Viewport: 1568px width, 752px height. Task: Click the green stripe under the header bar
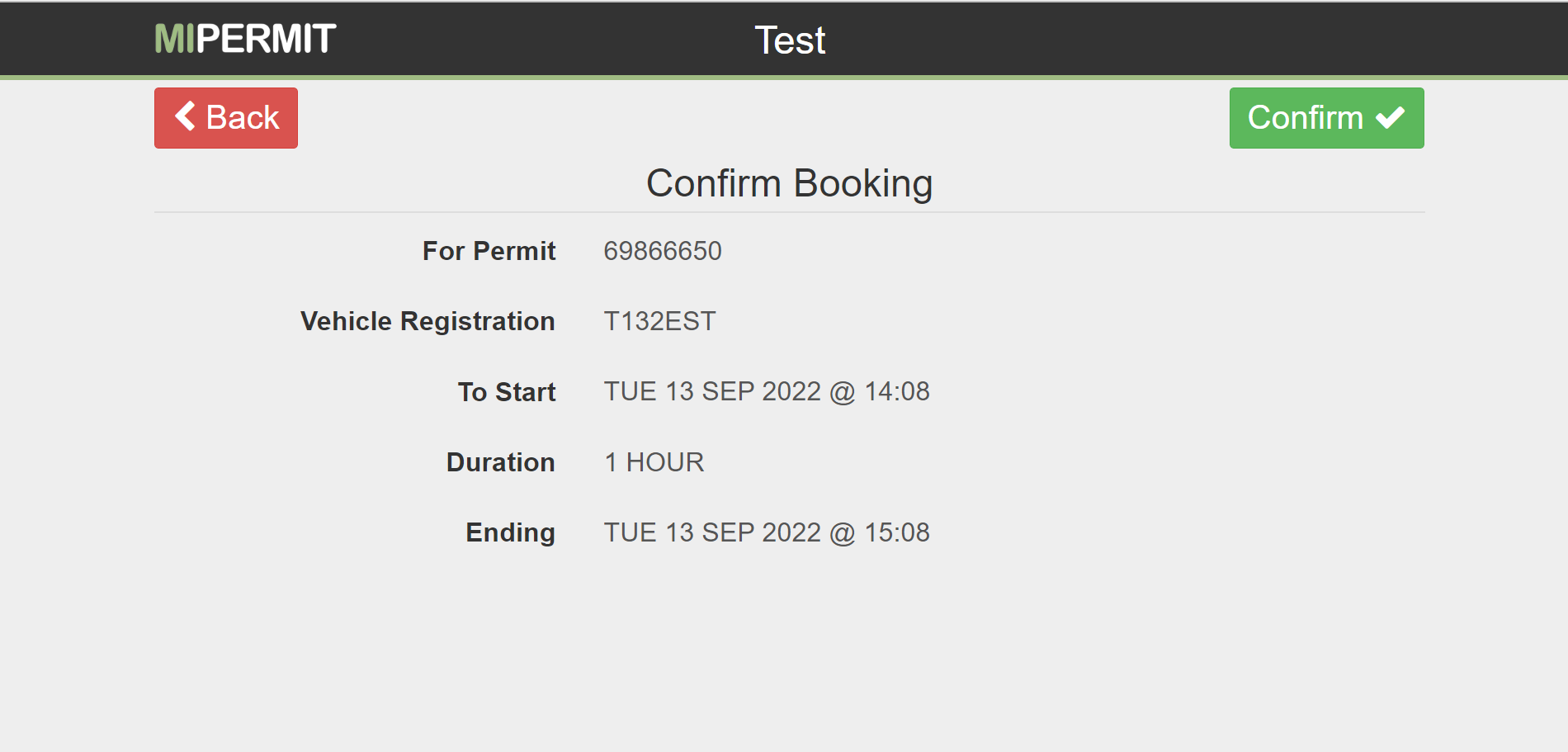[784, 78]
